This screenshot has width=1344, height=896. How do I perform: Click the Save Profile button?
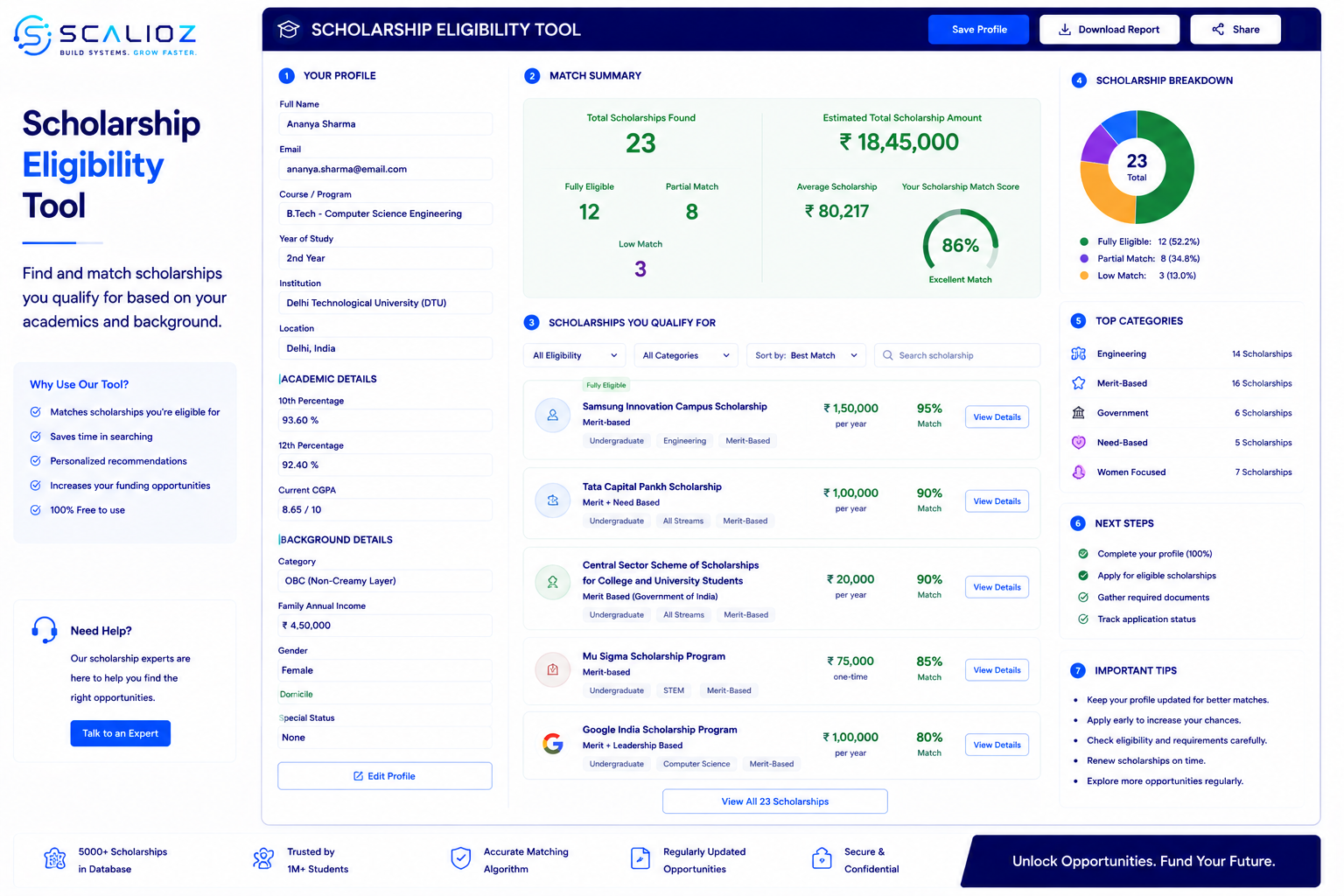tap(979, 30)
